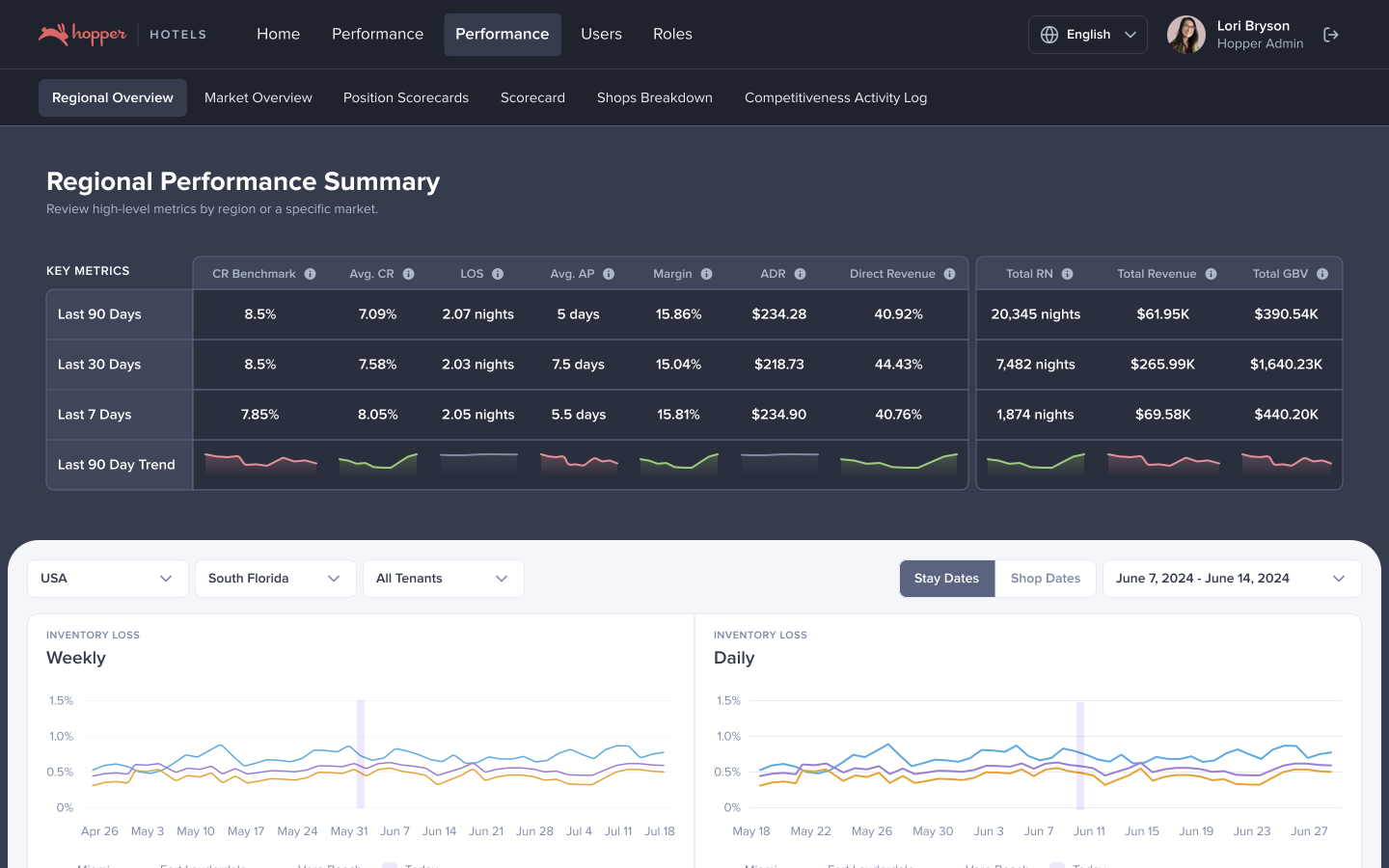Click the info icon next to LOS

pyautogui.click(x=498, y=274)
